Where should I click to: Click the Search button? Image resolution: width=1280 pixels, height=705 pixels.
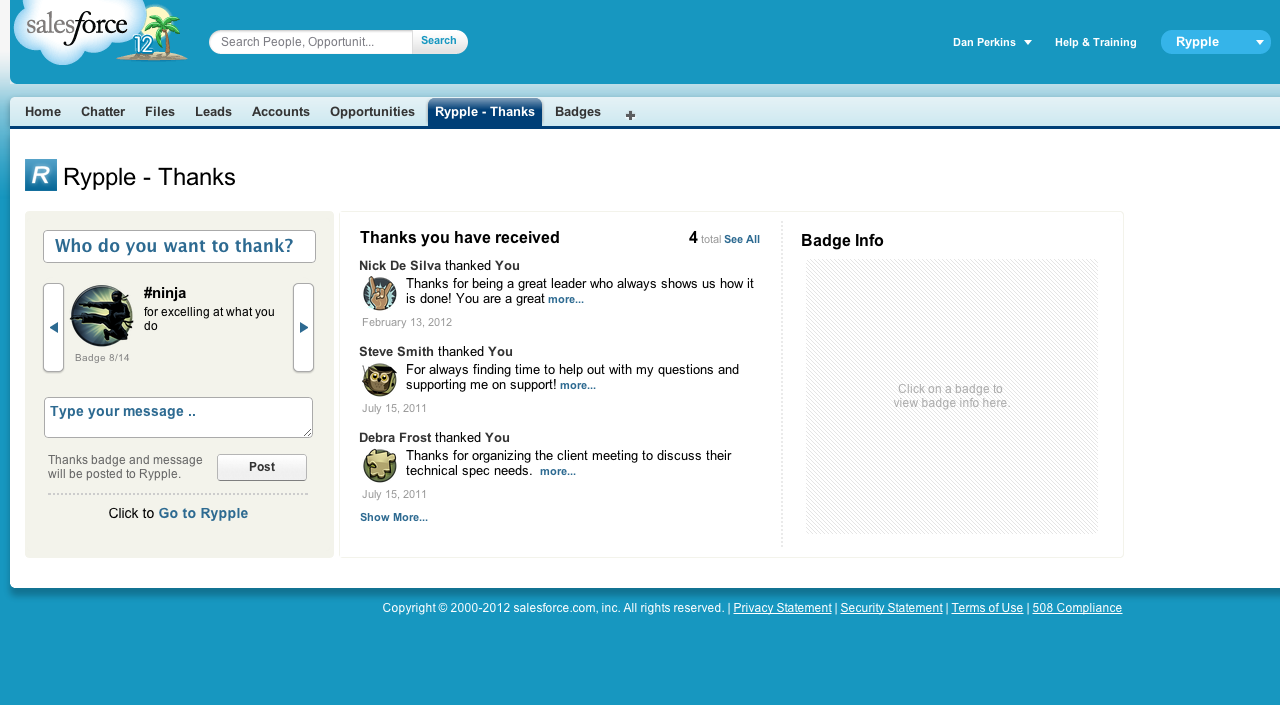439,41
